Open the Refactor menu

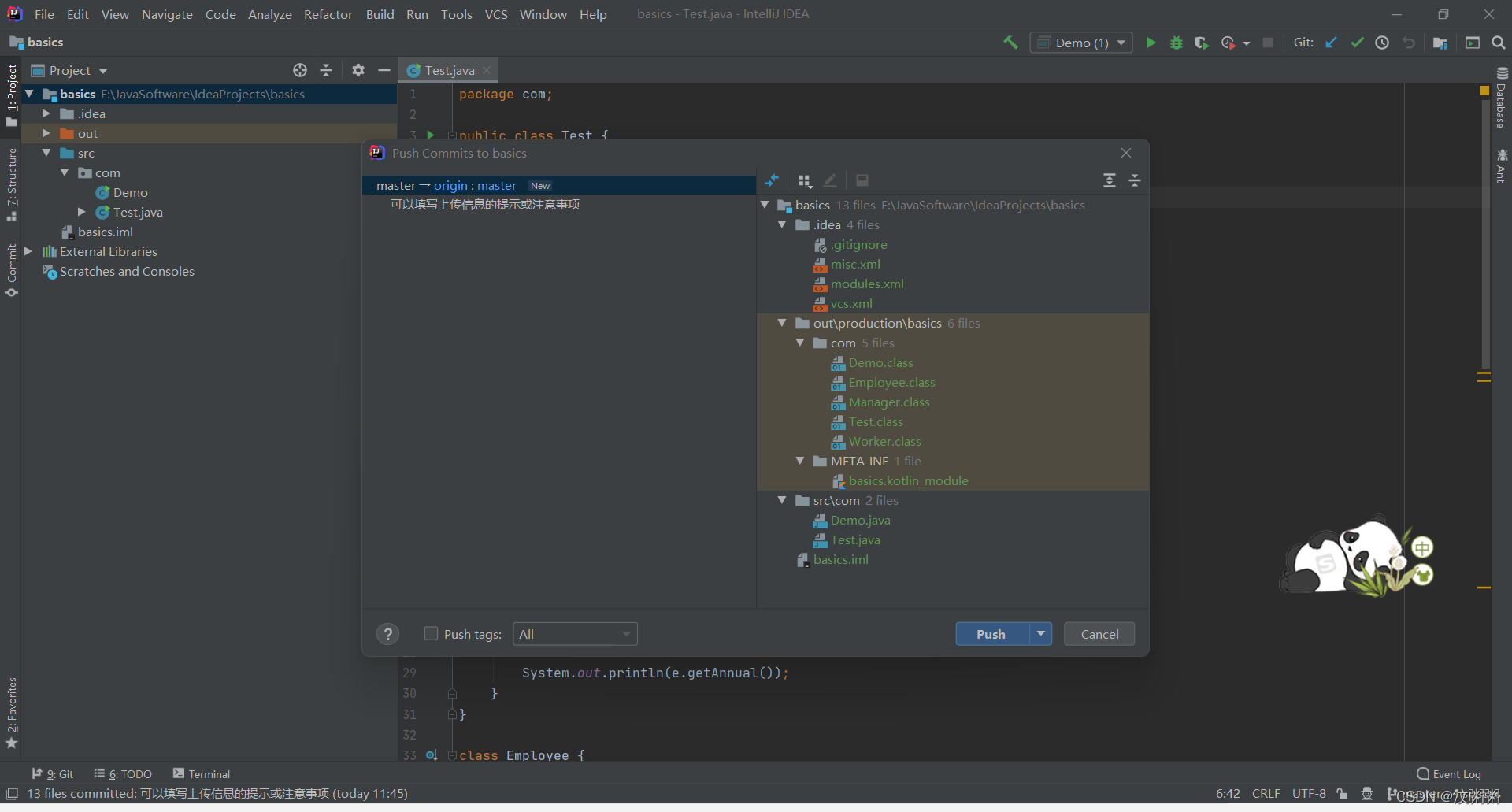(328, 14)
